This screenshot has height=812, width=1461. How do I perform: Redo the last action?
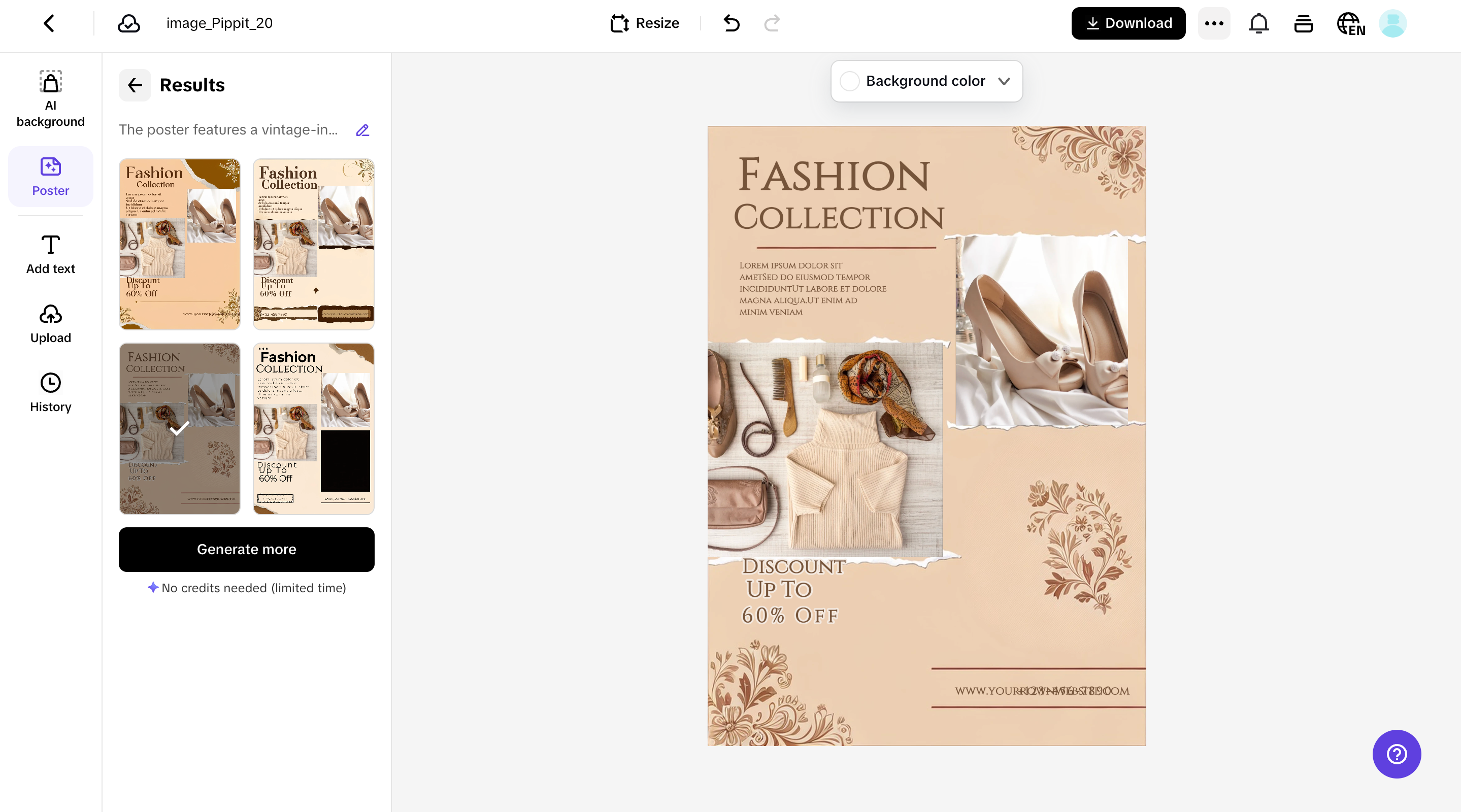tap(773, 23)
